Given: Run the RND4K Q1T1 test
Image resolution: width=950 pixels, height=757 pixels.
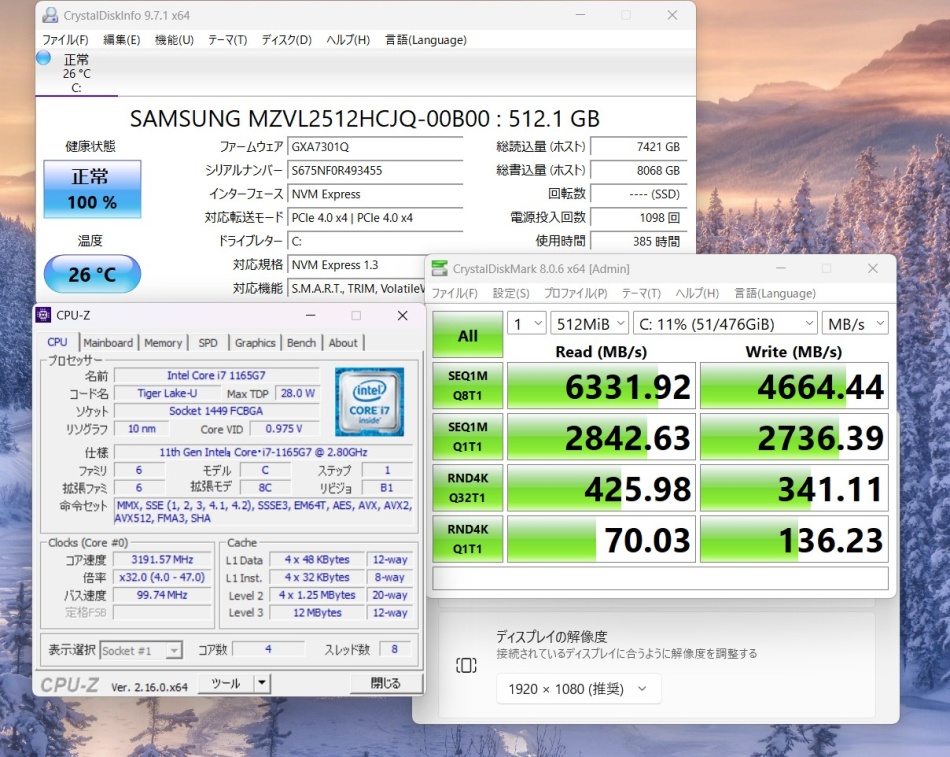Looking at the screenshot, I should click(468, 539).
